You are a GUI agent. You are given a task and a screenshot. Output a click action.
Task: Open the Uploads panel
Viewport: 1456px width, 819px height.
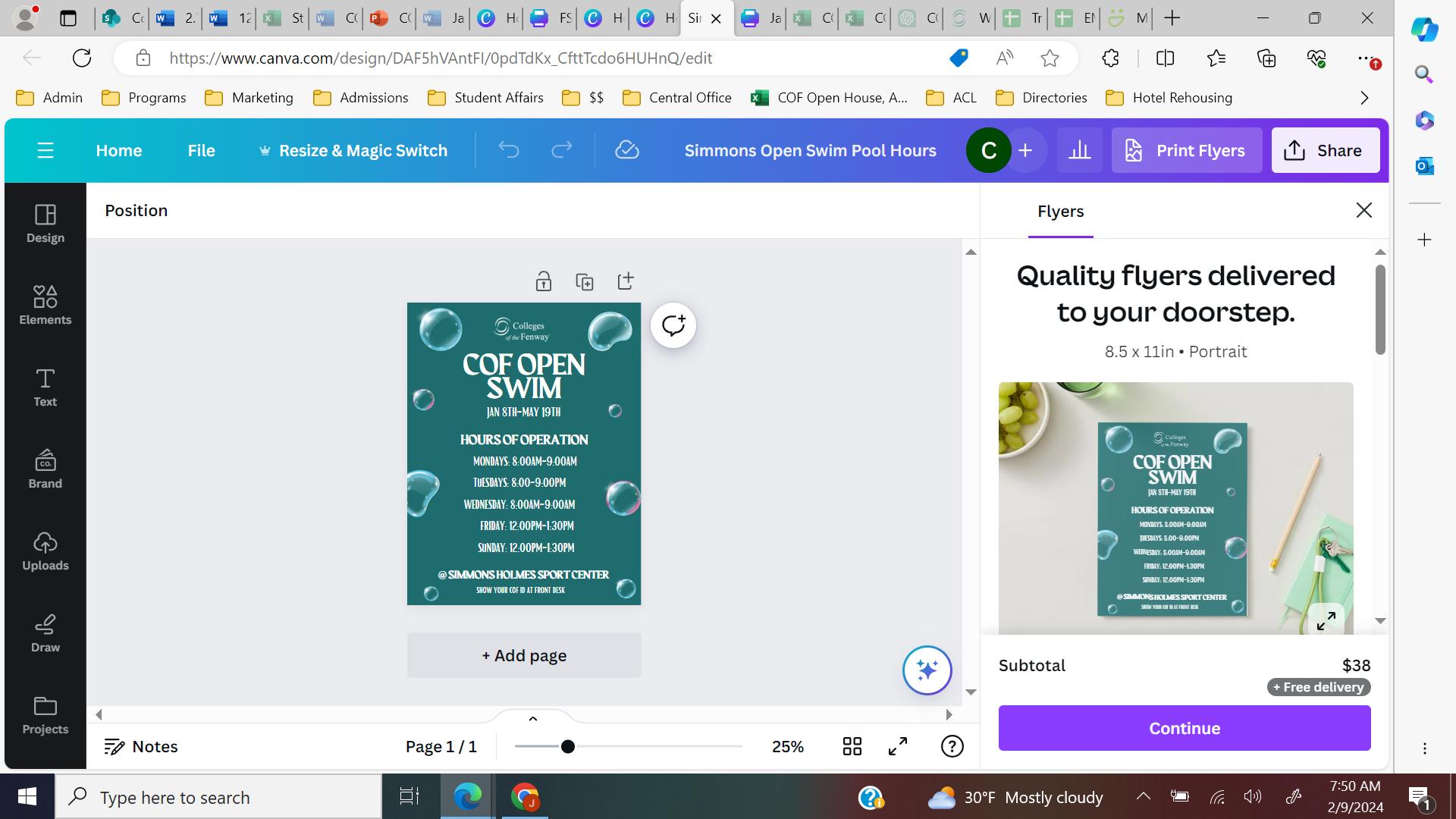pyautogui.click(x=45, y=551)
